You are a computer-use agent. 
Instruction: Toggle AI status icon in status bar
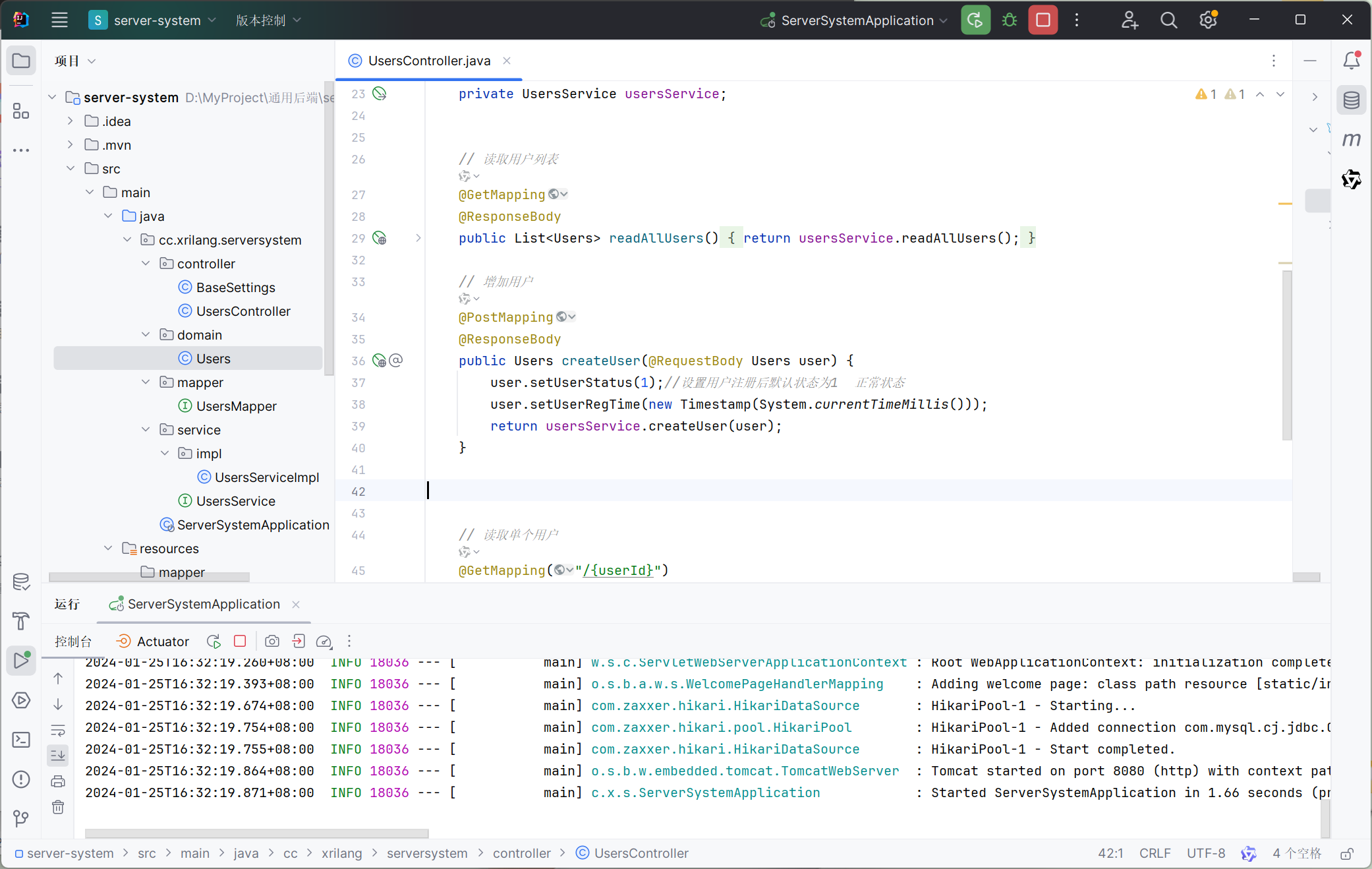(x=1248, y=853)
